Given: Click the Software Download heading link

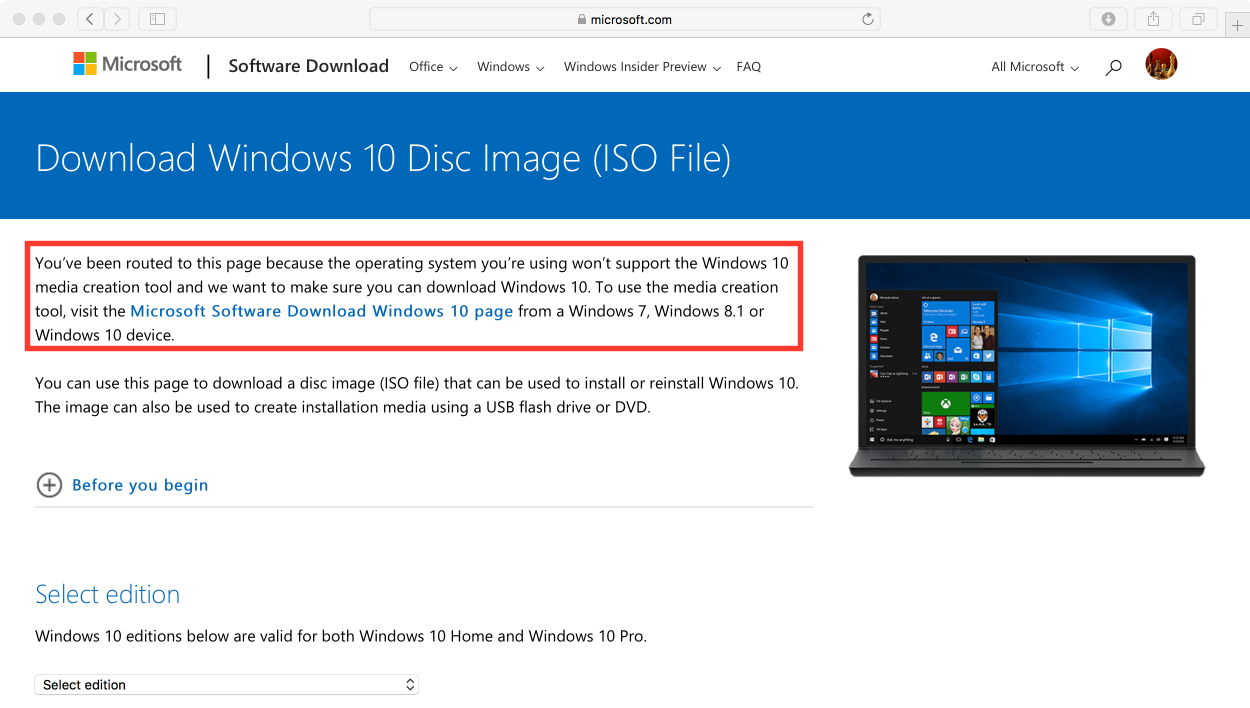Looking at the screenshot, I should [308, 66].
